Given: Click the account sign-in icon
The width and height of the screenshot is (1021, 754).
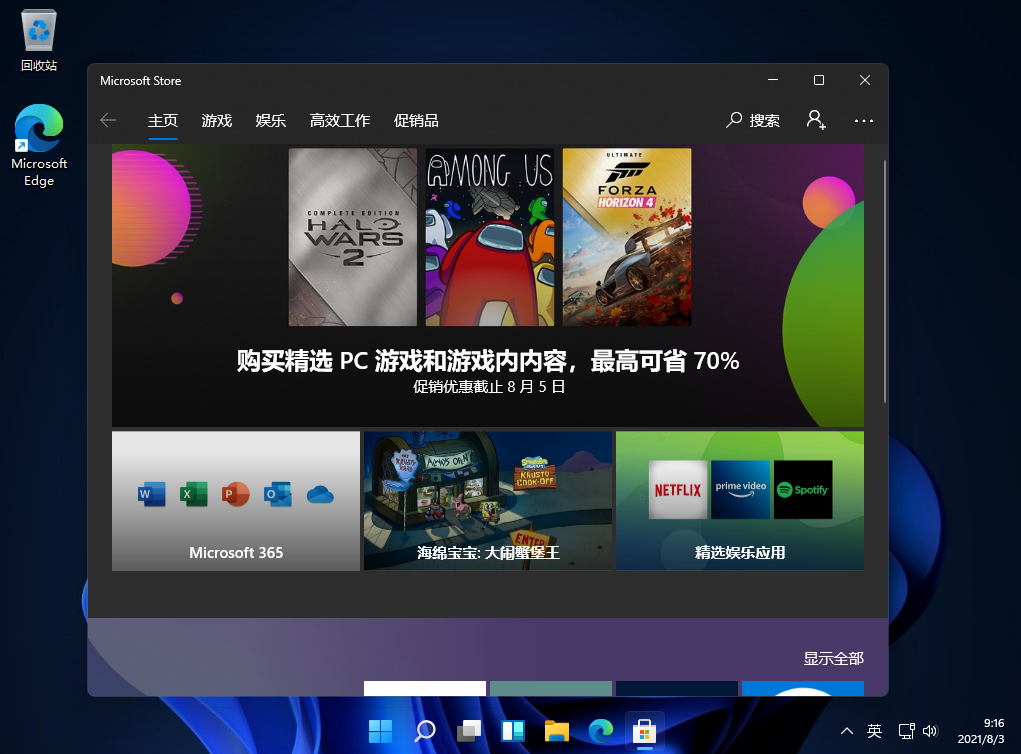Looking at the screenshot, I should point(816,120).
